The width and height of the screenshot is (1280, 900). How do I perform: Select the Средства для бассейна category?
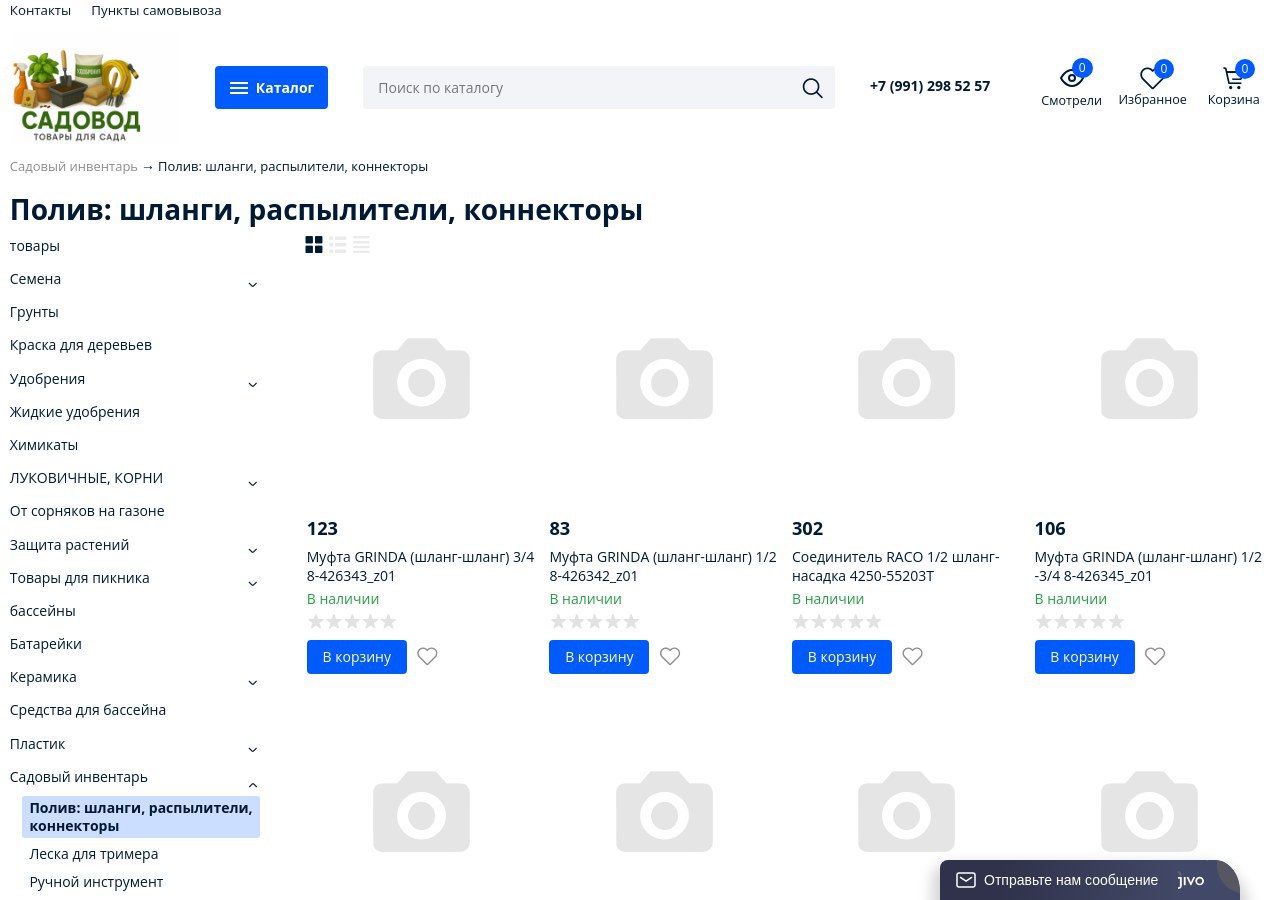pyautogui.click(x=88, y=710)
